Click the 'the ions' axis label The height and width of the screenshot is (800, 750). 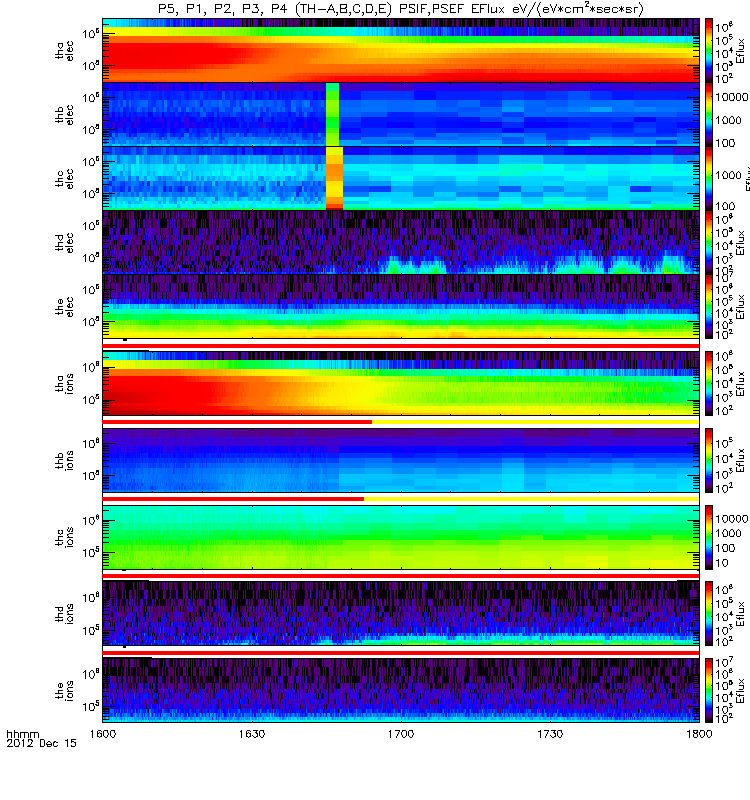(x=64, y=690)
